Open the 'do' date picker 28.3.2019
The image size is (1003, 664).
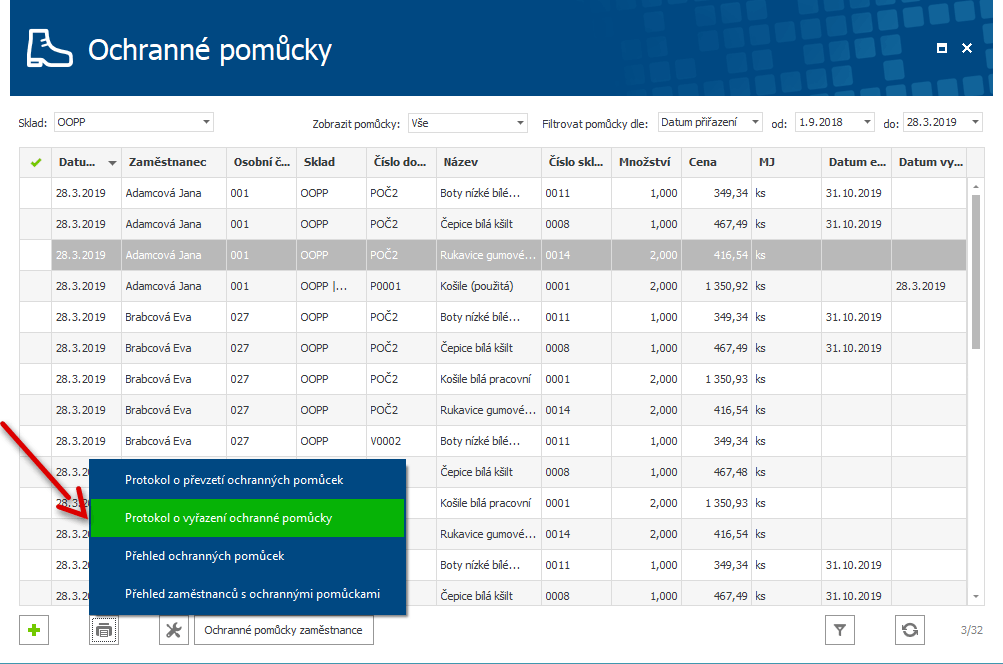point(975,122)
